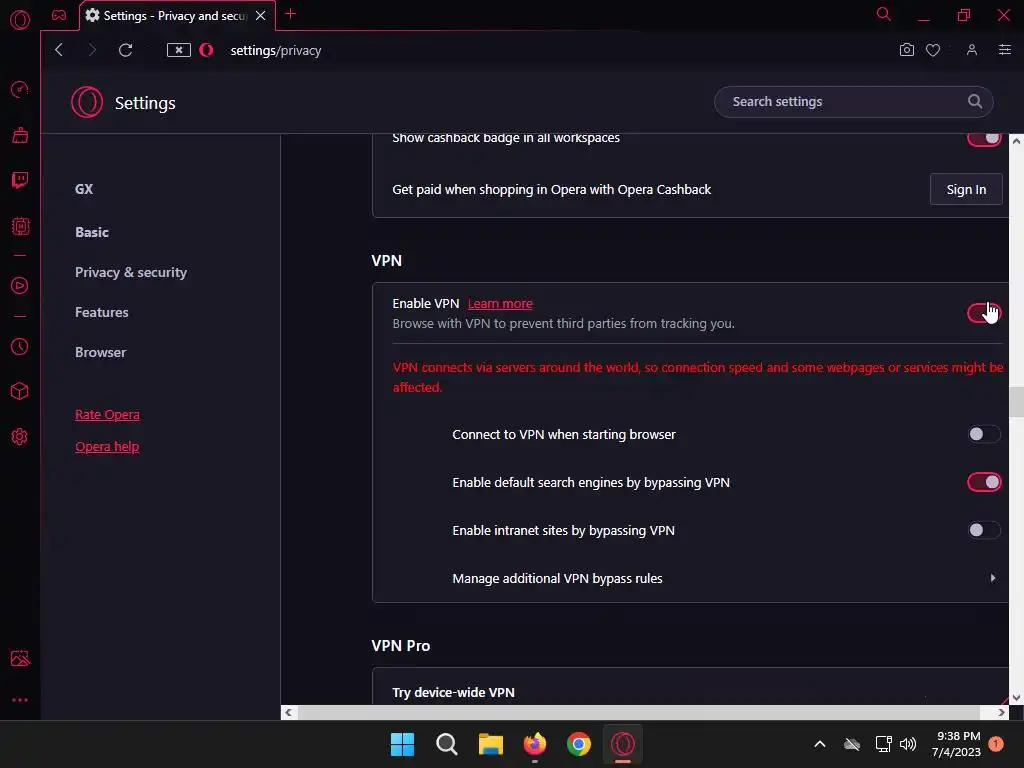Open GX Corner gamepad tab icon
The height and width of the screenshot is (768, 1024).
[59, 15]
